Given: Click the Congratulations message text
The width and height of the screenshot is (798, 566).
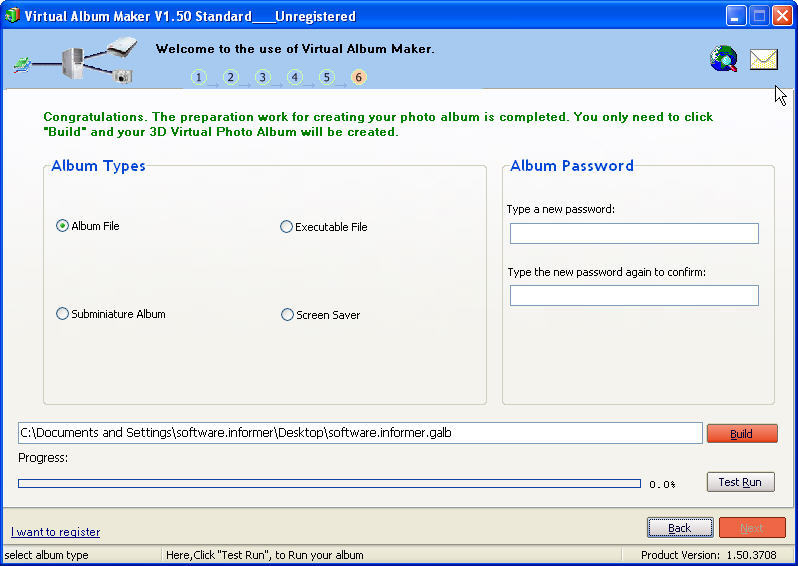Looking at the screenshot, I should pos(378,124).
